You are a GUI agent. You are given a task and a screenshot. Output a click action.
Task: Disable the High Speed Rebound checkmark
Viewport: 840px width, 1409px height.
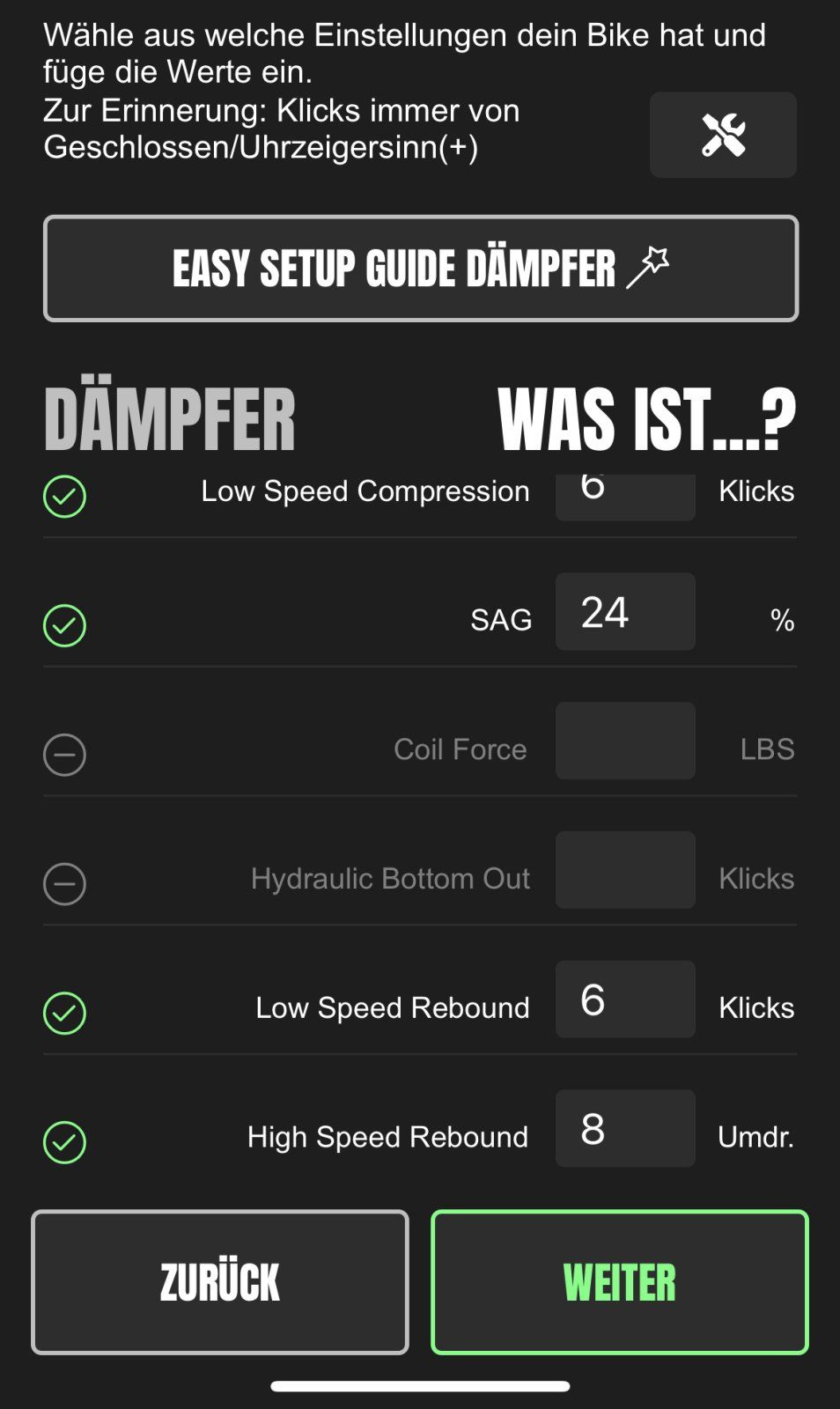pos(64,1142)
